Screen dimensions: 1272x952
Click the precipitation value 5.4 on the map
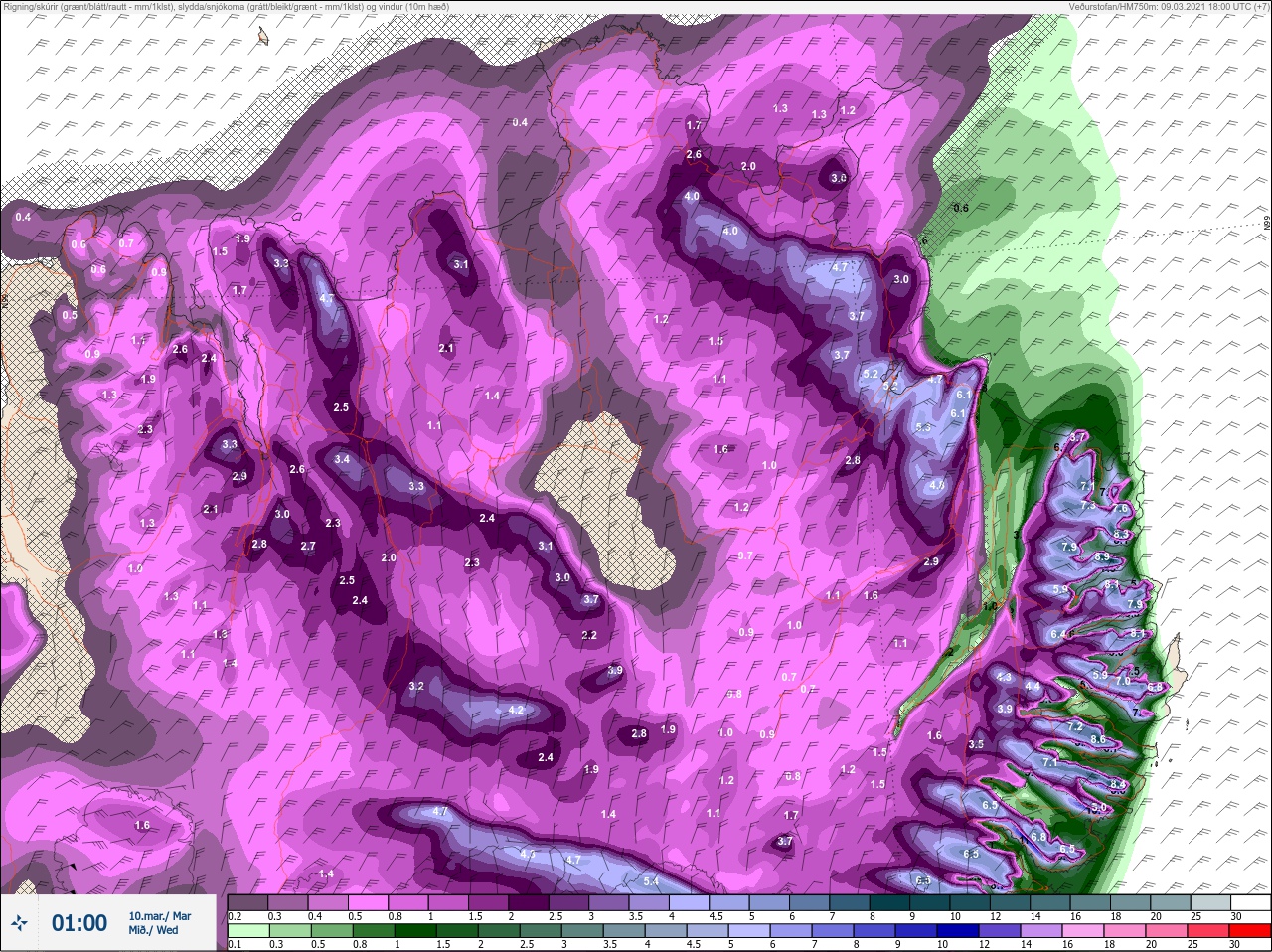click(x=652, y=881)
